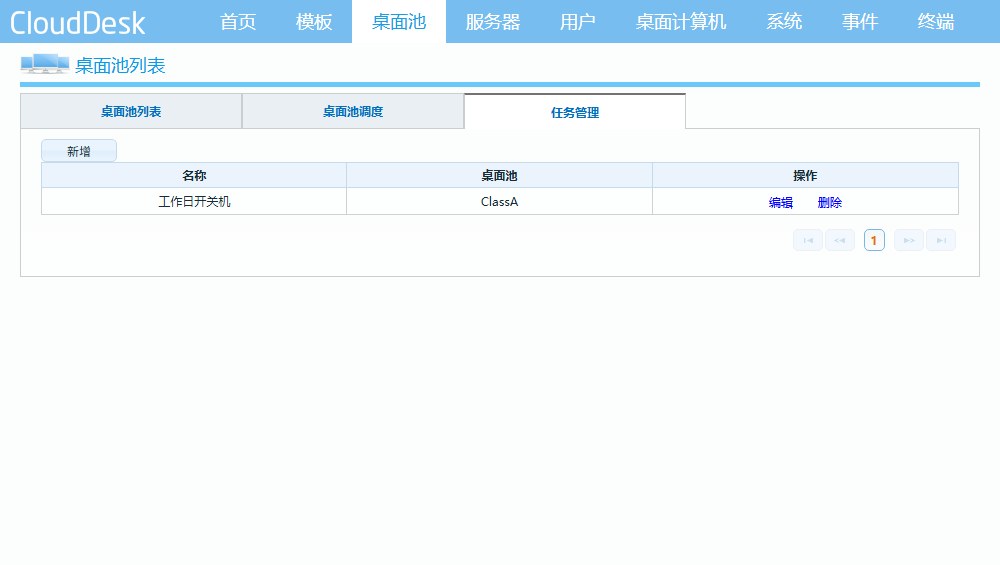This screenshot has width=1000, height=565.
Task: Click the 桌面池列表 page heading
Action: click(121, 66)
